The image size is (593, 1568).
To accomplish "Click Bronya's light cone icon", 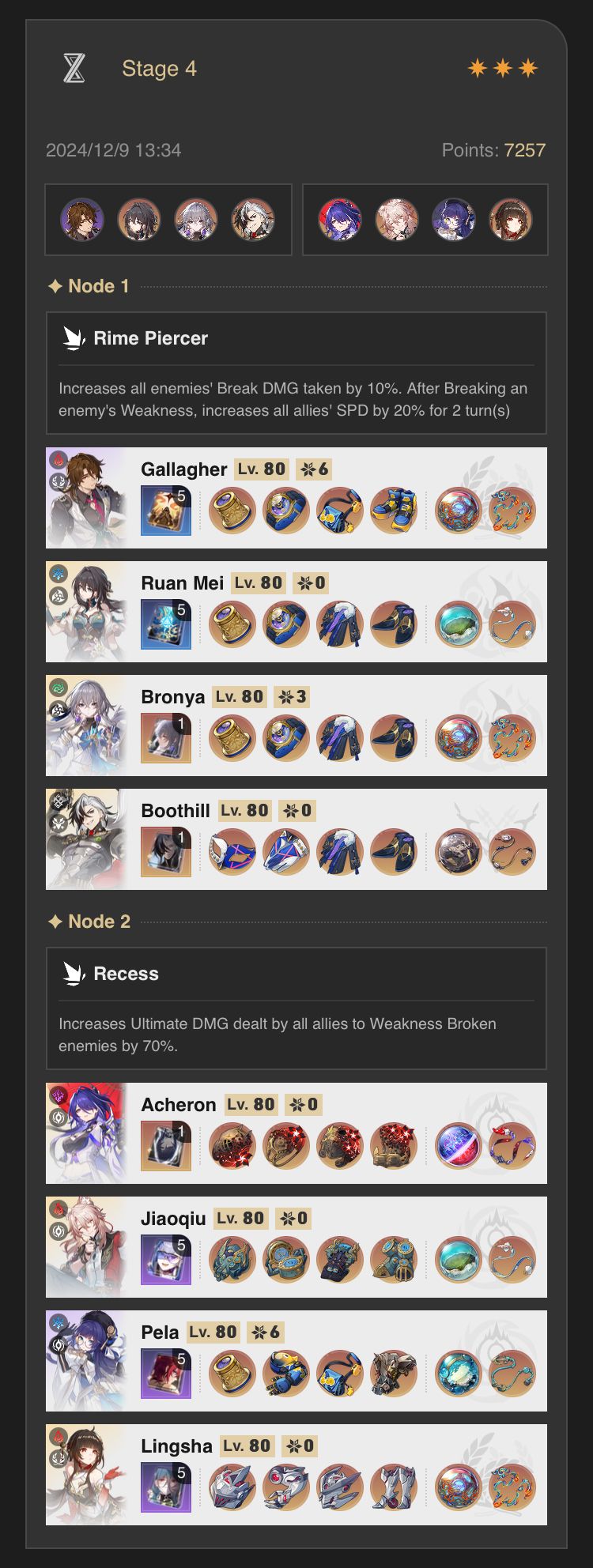I will tap(166, 738).
